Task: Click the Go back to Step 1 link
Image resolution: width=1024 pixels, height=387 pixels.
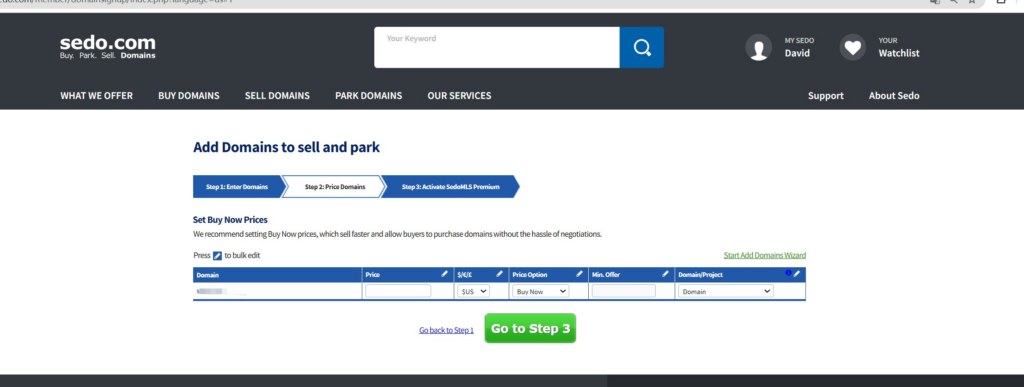Action: (447, 330)
